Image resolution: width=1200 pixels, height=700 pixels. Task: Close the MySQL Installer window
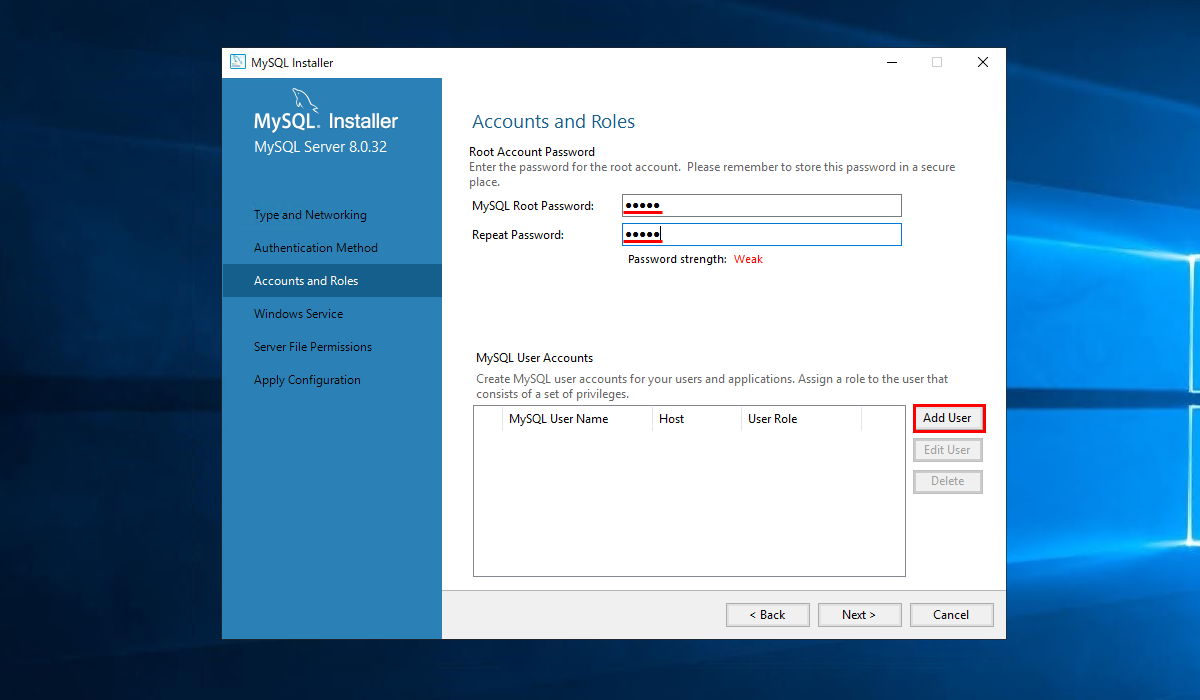point(983,62)
